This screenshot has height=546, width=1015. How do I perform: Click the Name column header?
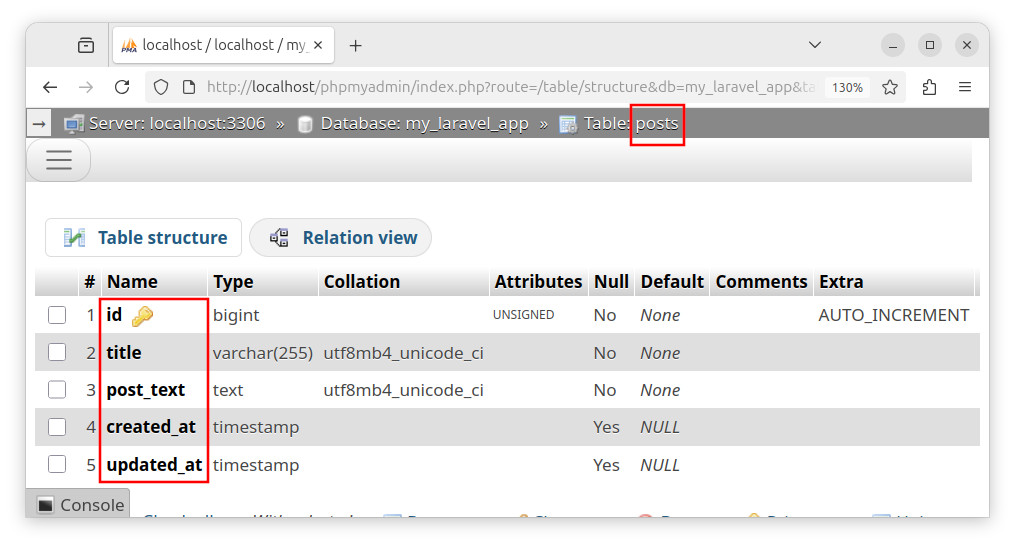[132, 282]
